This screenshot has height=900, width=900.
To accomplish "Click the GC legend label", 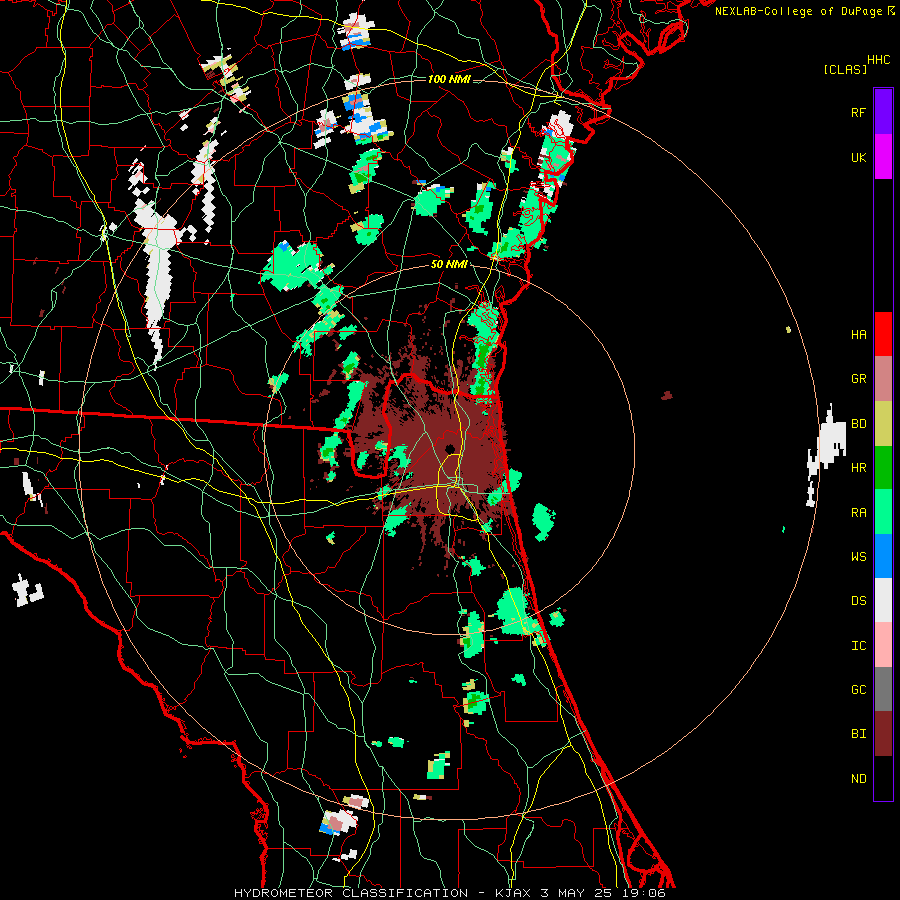I will 858,690.
